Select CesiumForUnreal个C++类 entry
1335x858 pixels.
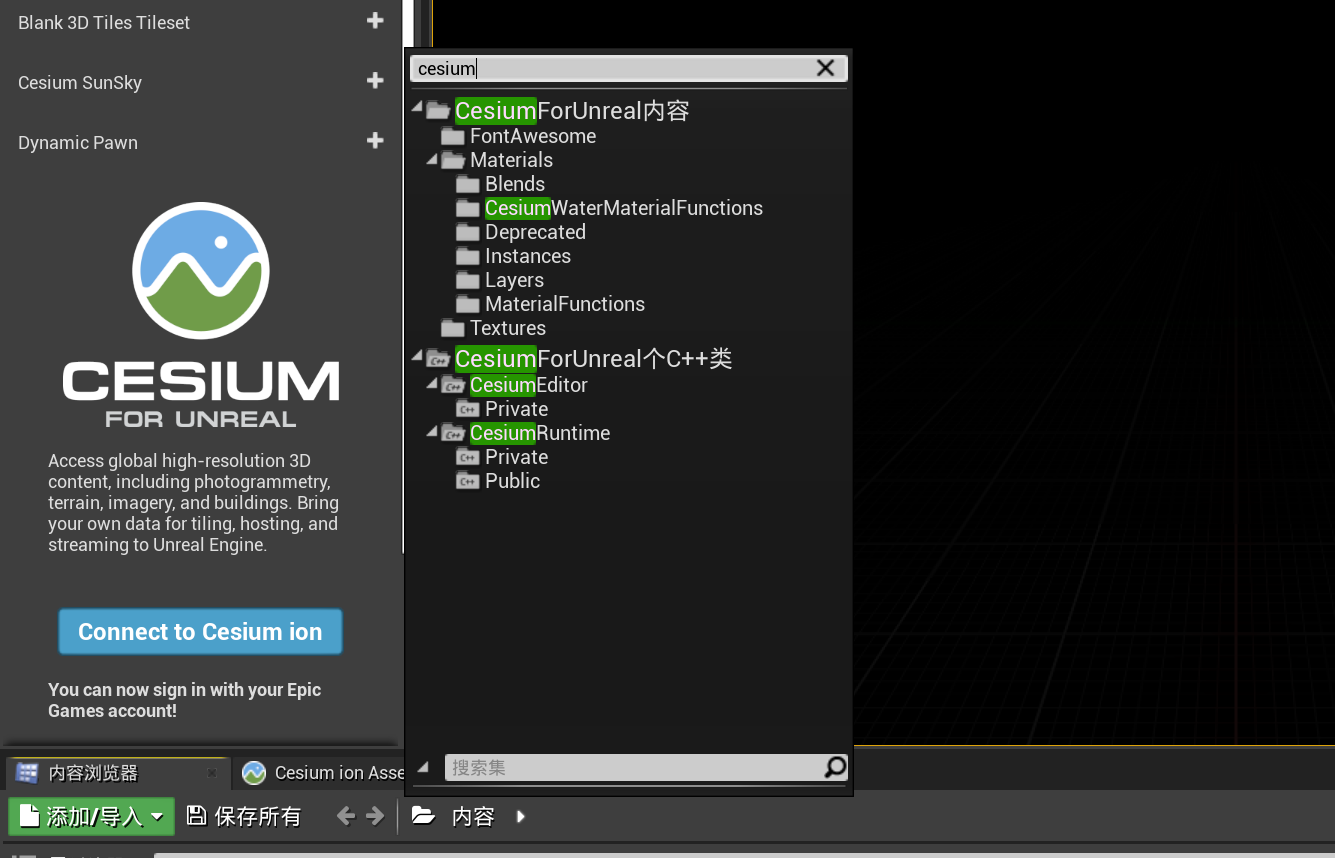[592, 358]
